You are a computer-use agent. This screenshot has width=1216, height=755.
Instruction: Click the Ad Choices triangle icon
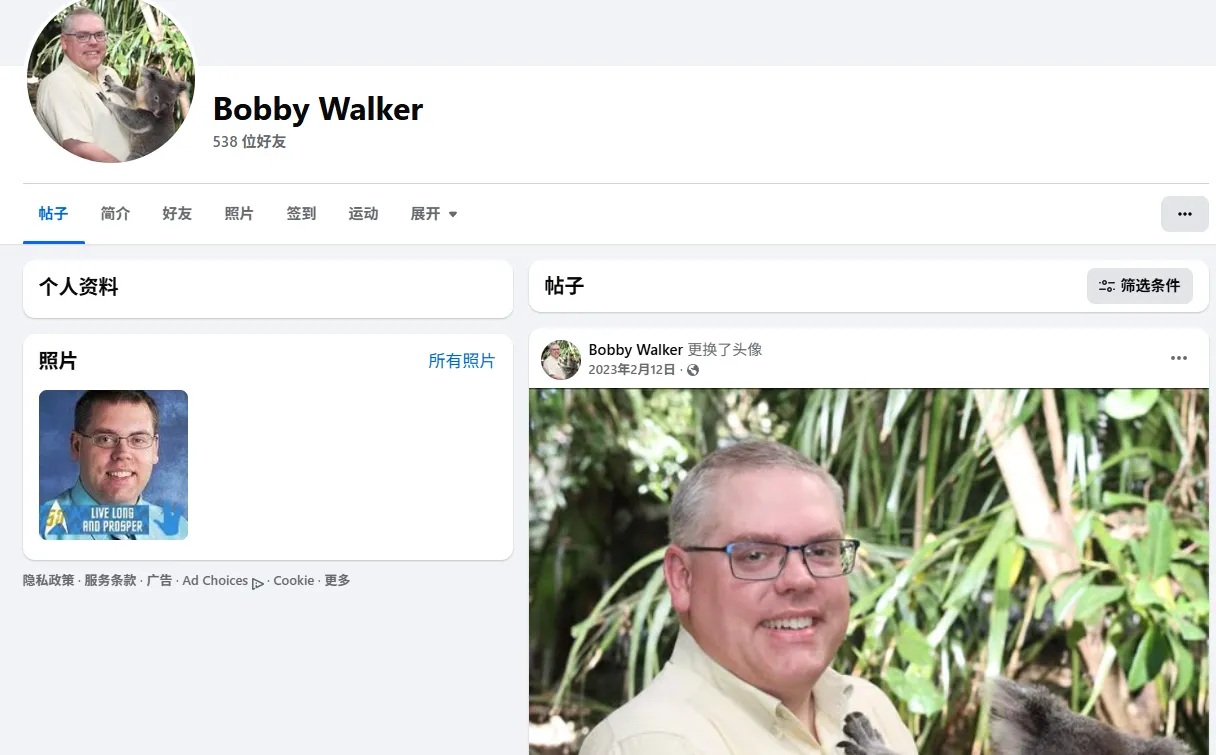click(x=258, y=582)
